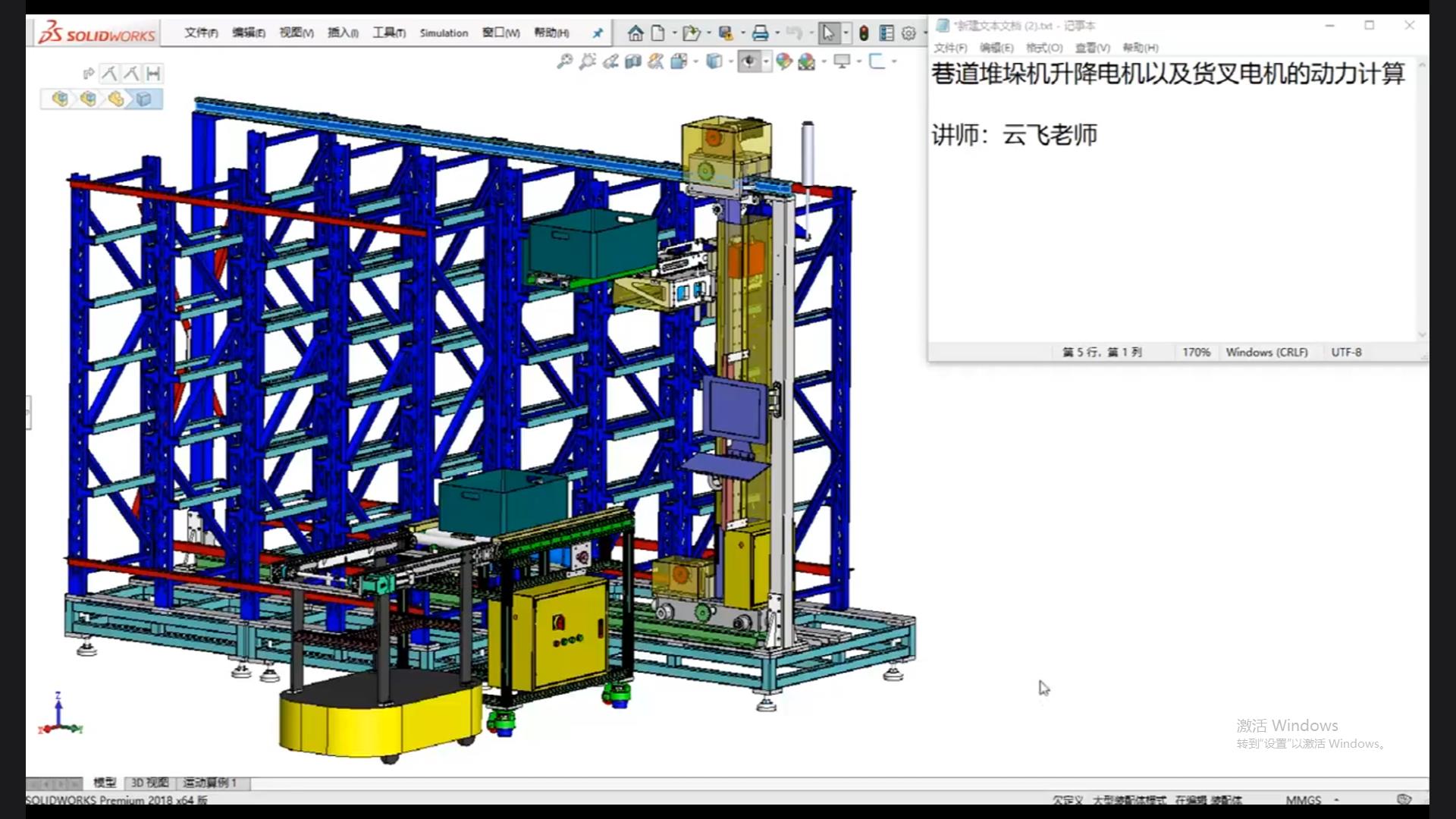Expand New document dropdown arrow
Image resolution: width=1456 pixels, height=819 pixels.
coord(673,33)
